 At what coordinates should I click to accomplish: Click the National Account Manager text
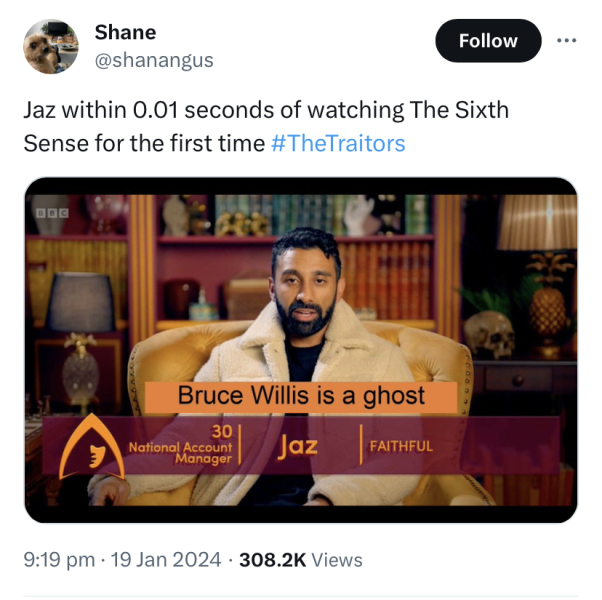coord(180,453)
